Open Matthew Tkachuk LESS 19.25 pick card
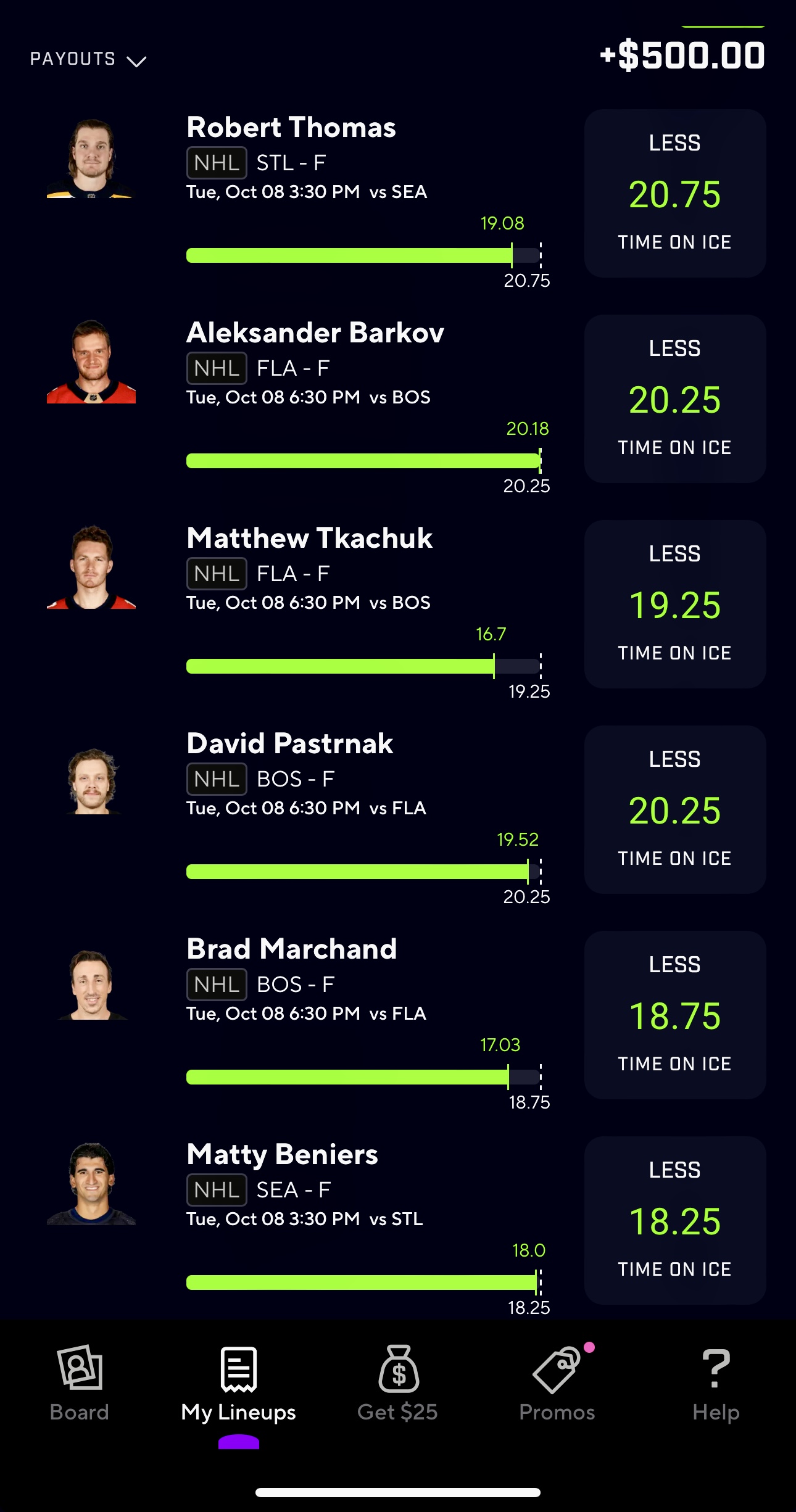796x1512 pixels. (x=675, y=604)
